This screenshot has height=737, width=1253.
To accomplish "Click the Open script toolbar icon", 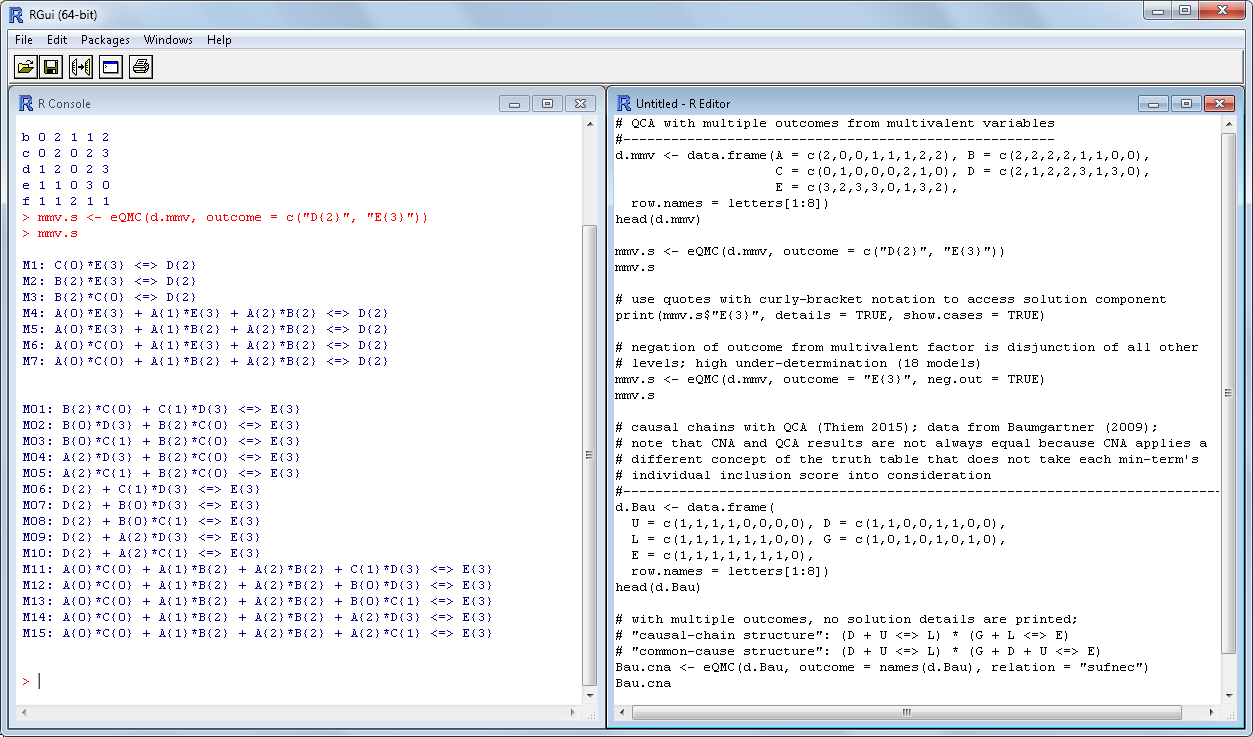I will 25,67.
